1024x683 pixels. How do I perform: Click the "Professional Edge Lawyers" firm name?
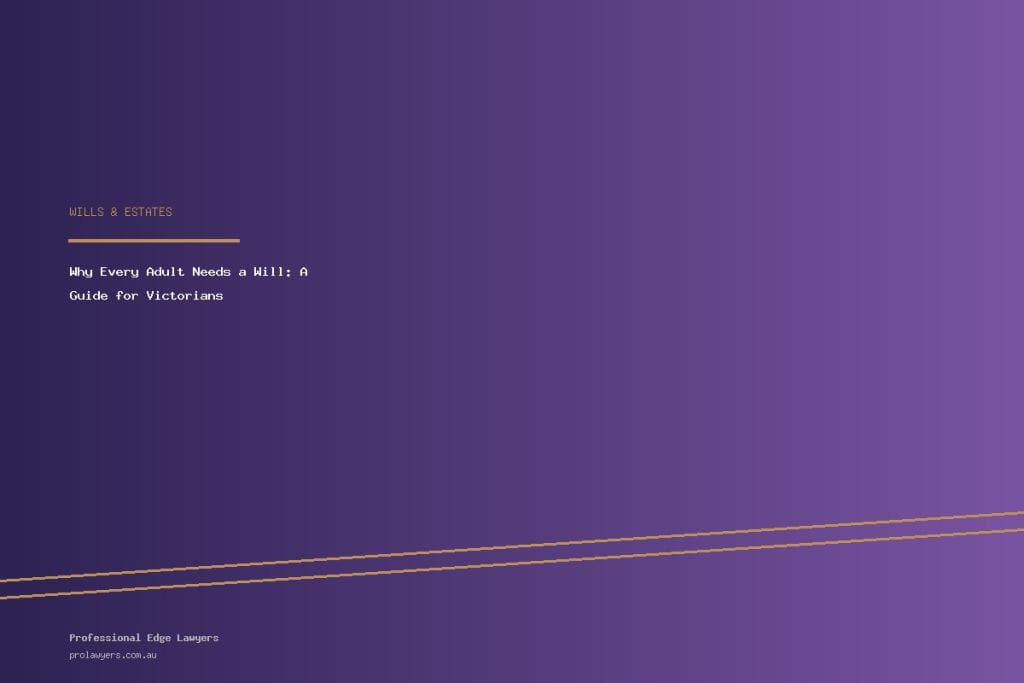point(143,638)
